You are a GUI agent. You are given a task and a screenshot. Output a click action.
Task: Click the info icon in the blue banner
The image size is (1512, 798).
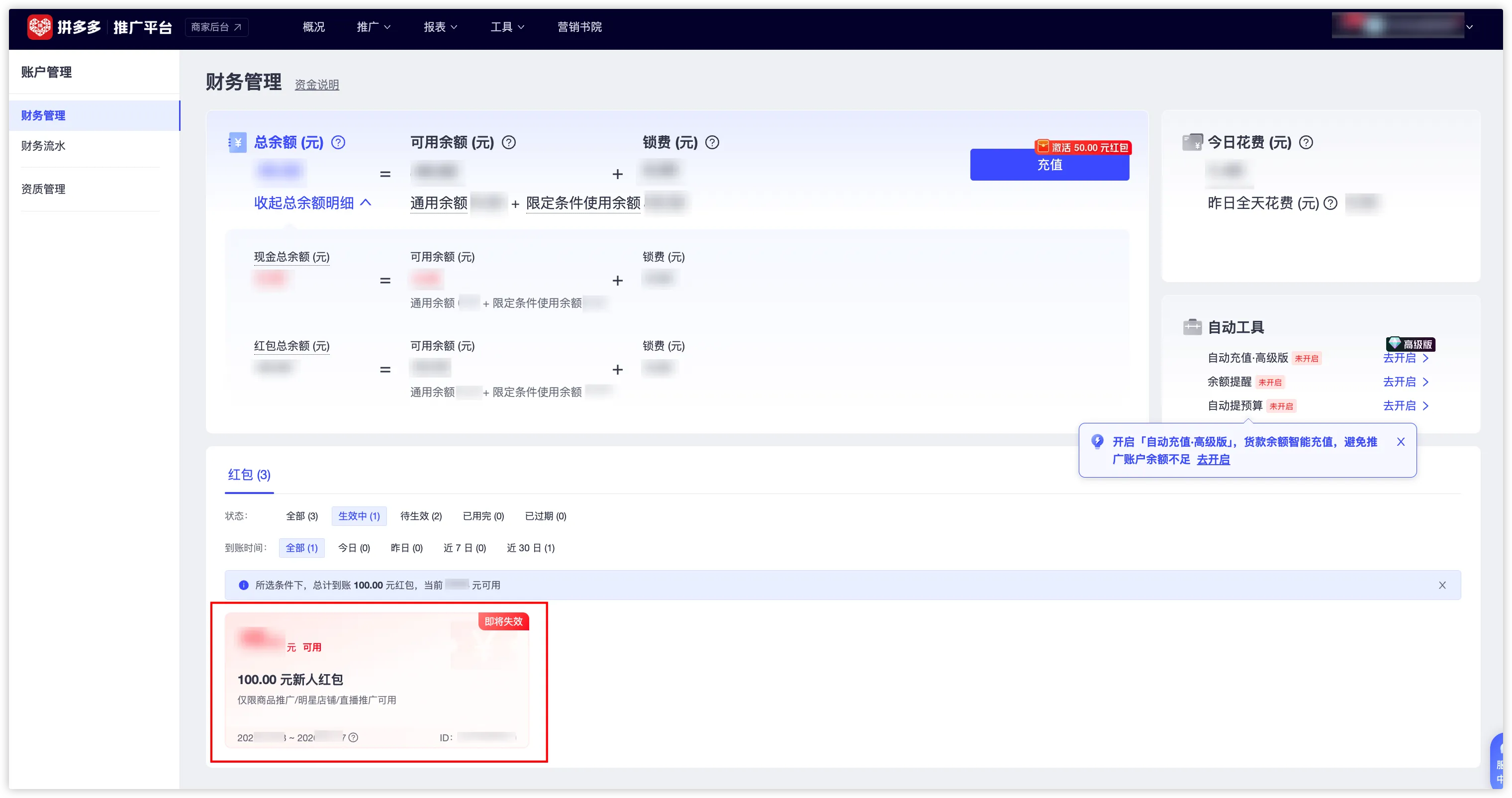[x=244, y=585]
